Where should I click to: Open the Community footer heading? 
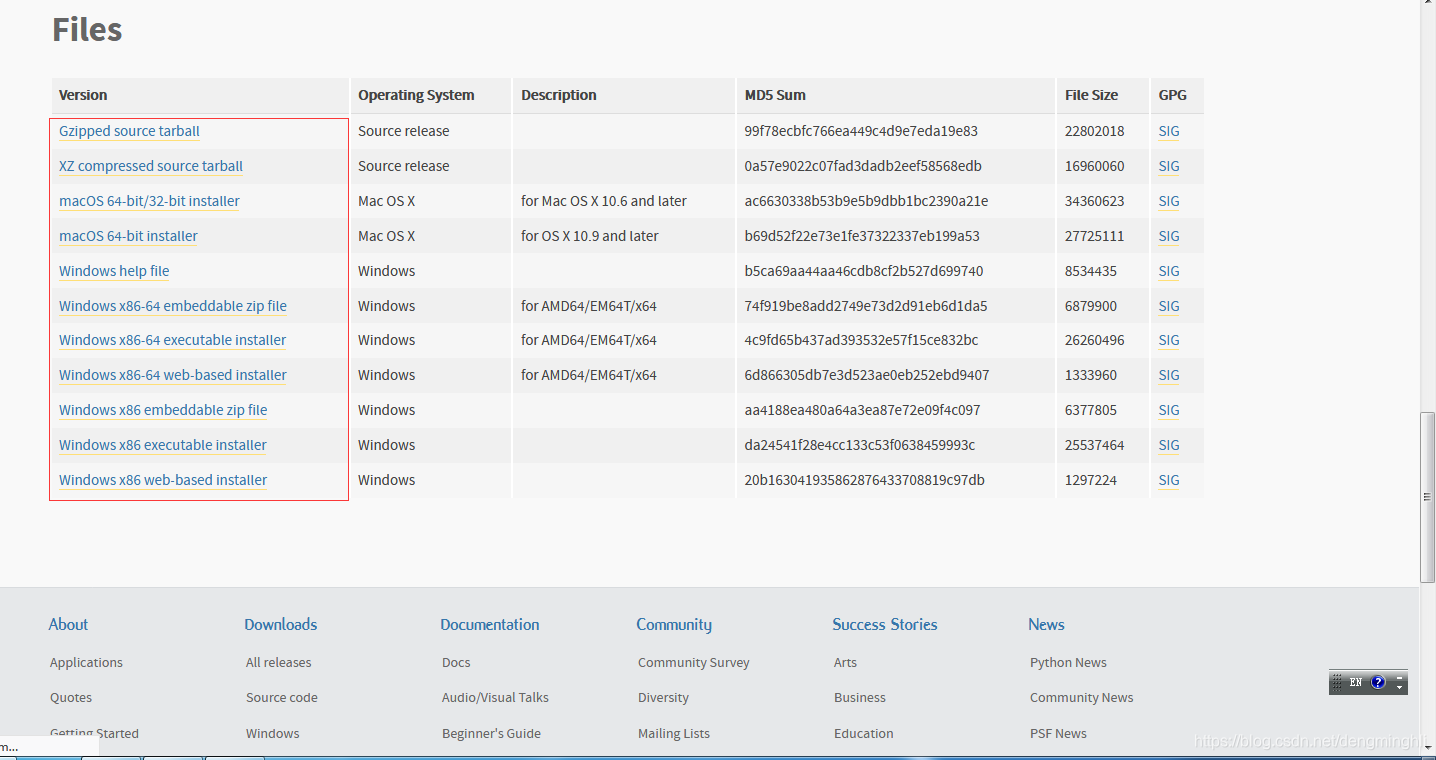click(x=674, y=624)
